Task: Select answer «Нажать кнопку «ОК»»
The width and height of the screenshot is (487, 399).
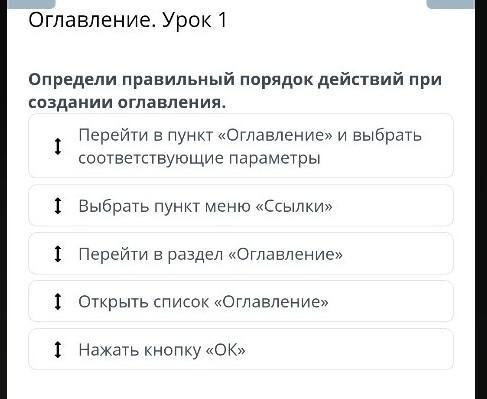Action: [241, 349]
